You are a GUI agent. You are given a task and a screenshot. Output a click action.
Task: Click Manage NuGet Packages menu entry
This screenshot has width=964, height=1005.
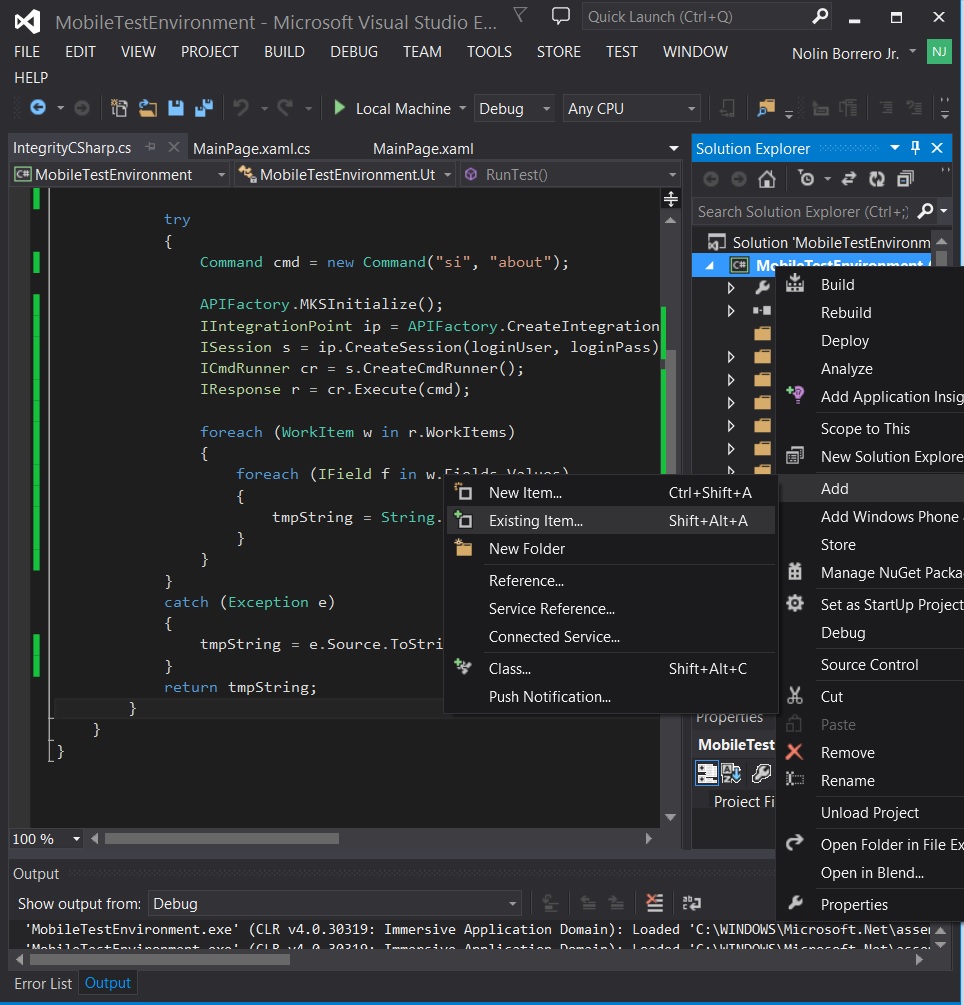pyautogui.click(x=870, y=572)
